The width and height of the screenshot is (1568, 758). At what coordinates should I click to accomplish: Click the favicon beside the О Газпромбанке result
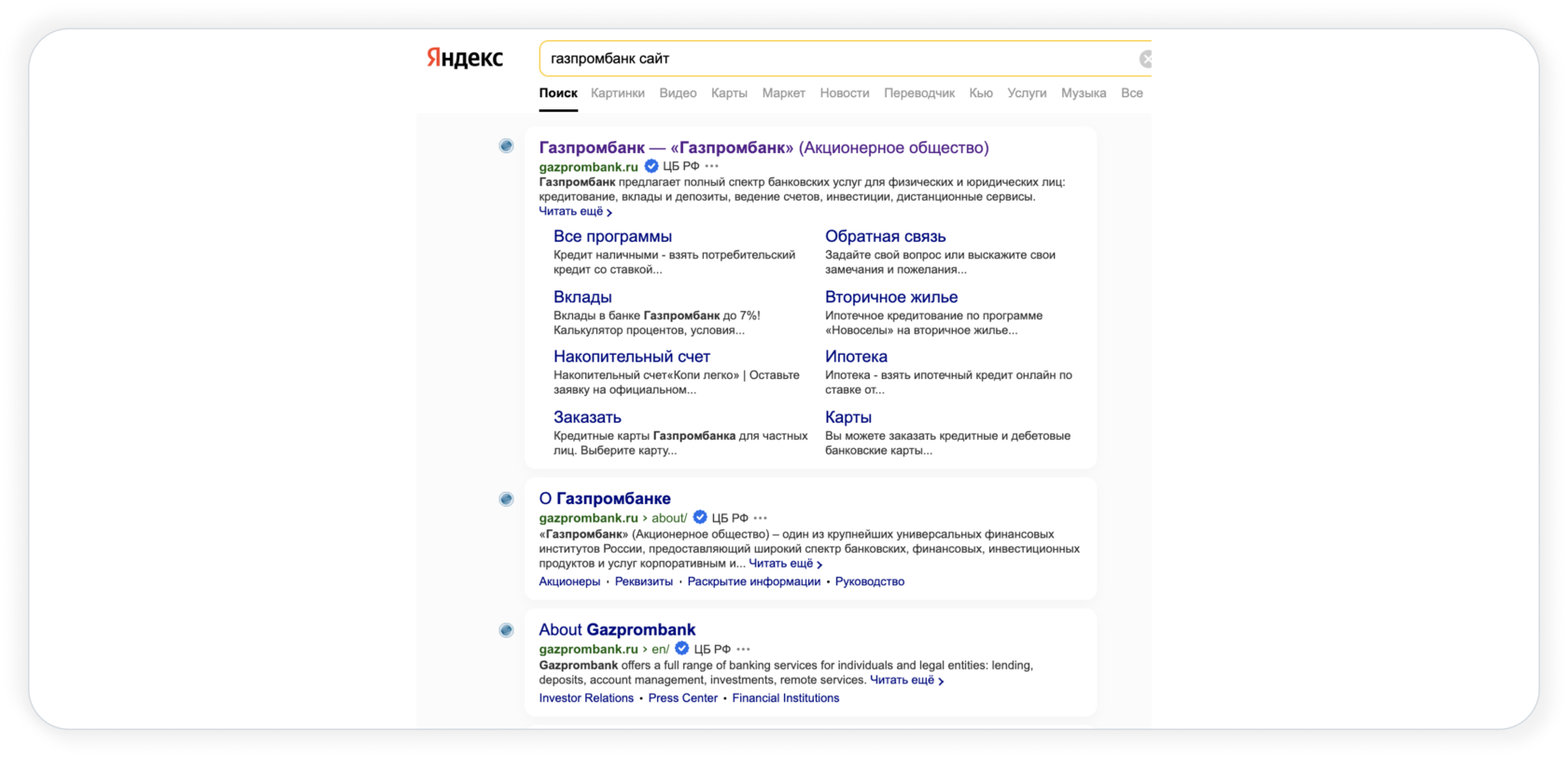(506, 498)
